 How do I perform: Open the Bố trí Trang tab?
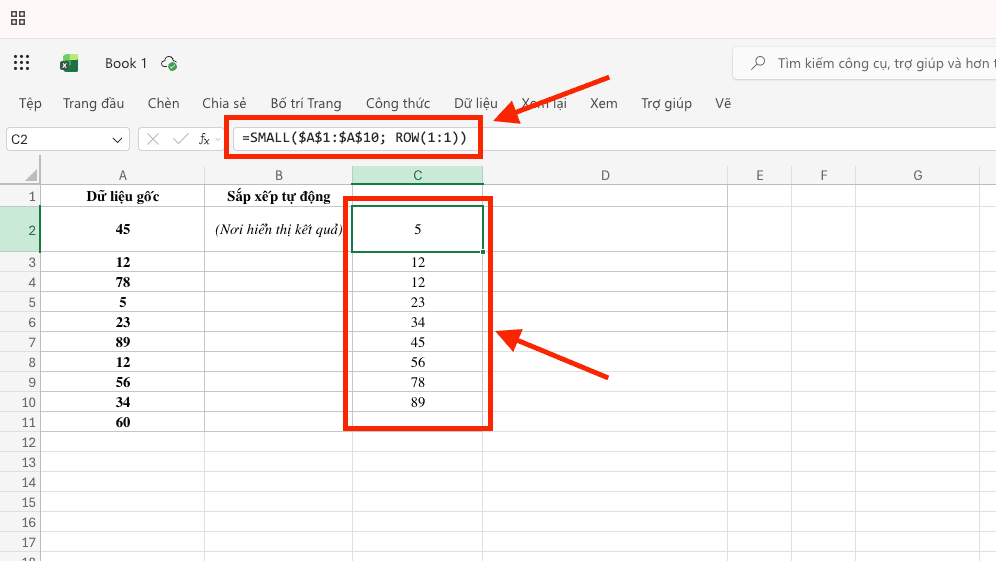click(x=306, y=104)
